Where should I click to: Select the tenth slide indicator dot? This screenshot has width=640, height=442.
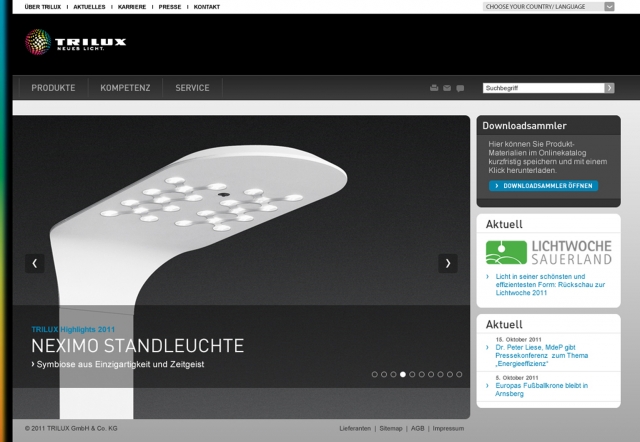point(459,374)
